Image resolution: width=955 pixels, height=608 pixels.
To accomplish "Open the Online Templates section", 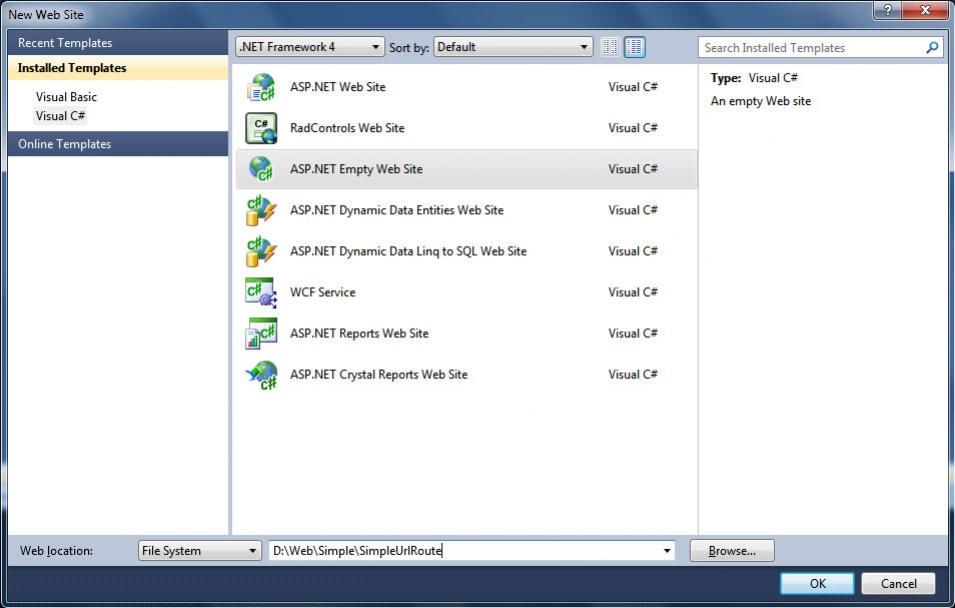I will click(x=118, y=144).
